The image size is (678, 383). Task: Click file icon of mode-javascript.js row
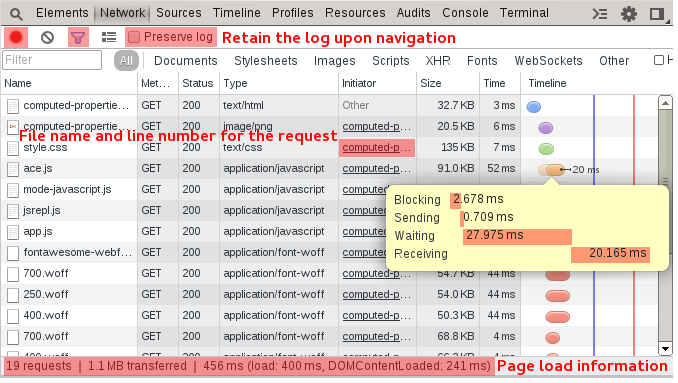13,190
